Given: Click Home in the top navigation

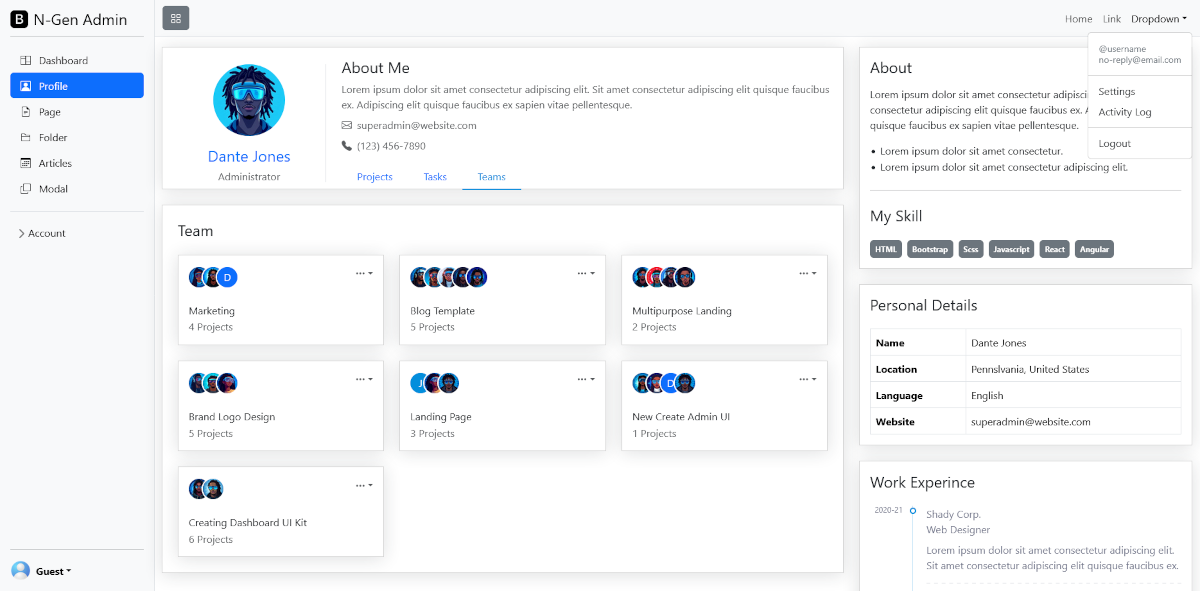Looking at the screenshot, I should coord(1078,18).
